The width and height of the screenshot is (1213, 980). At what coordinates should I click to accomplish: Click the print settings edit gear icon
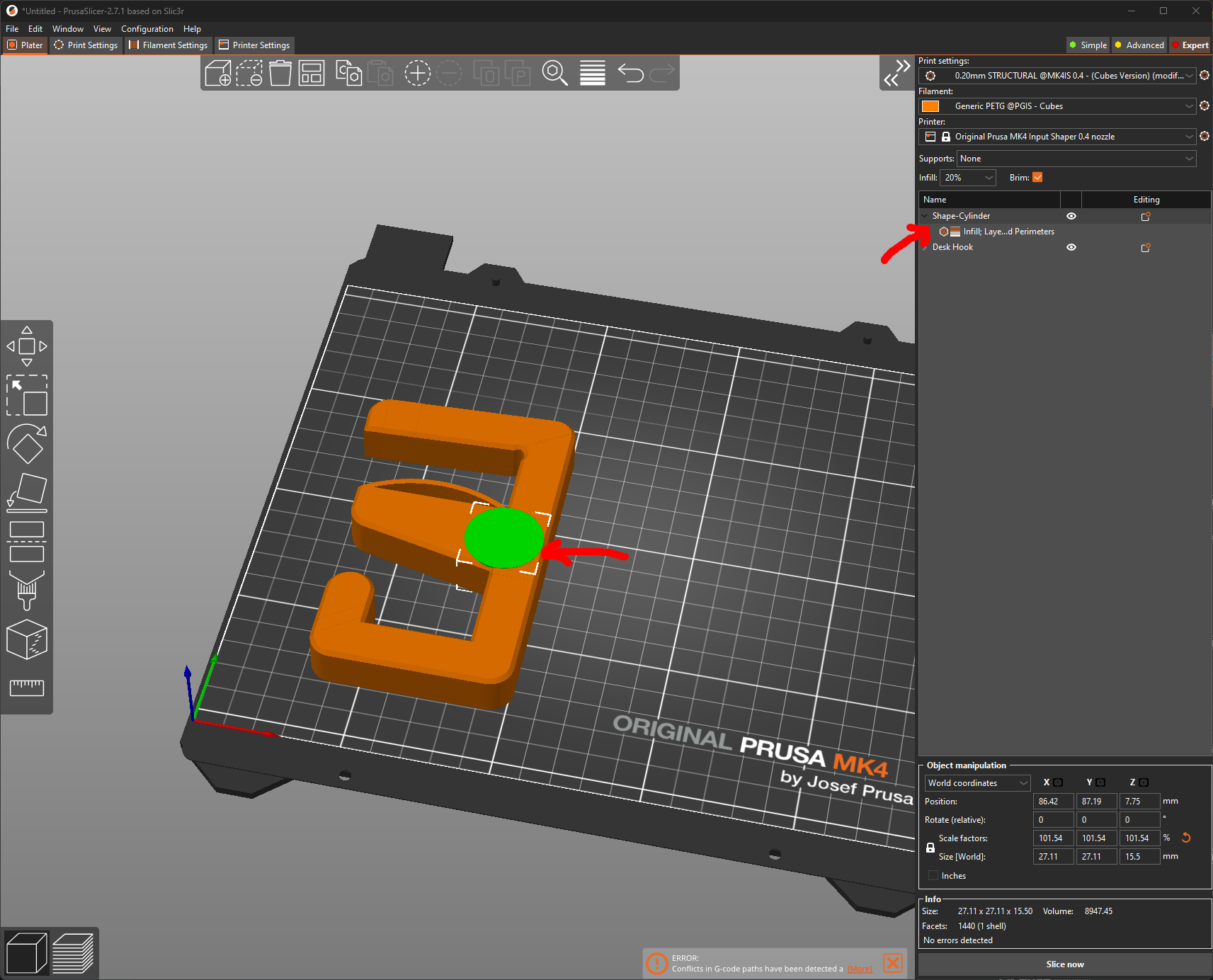pyautogui.click(x=1205, y=75)
